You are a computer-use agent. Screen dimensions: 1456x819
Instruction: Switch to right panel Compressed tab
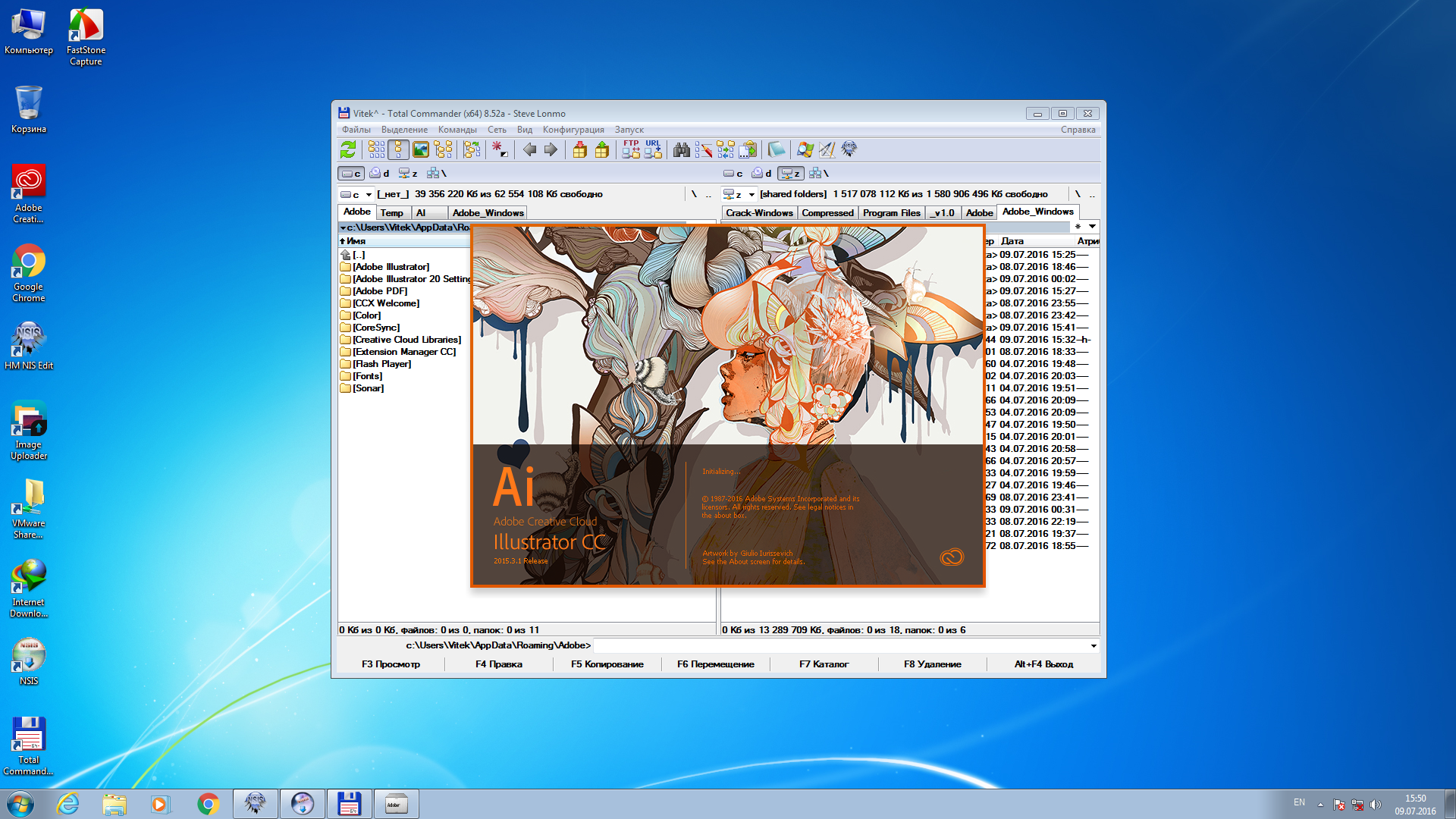click(827, 213)
